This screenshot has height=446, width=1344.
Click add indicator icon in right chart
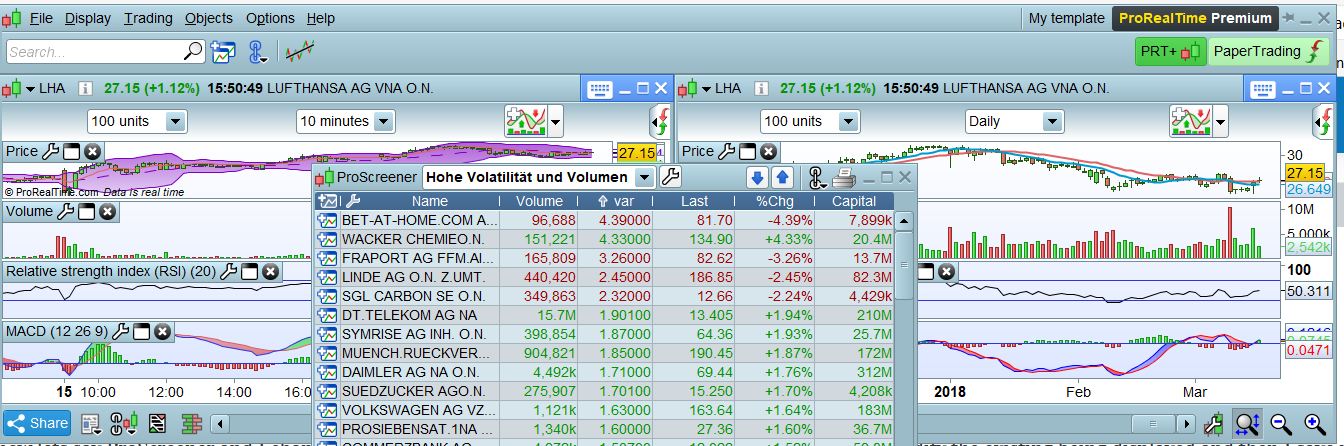coord(1189,121)
